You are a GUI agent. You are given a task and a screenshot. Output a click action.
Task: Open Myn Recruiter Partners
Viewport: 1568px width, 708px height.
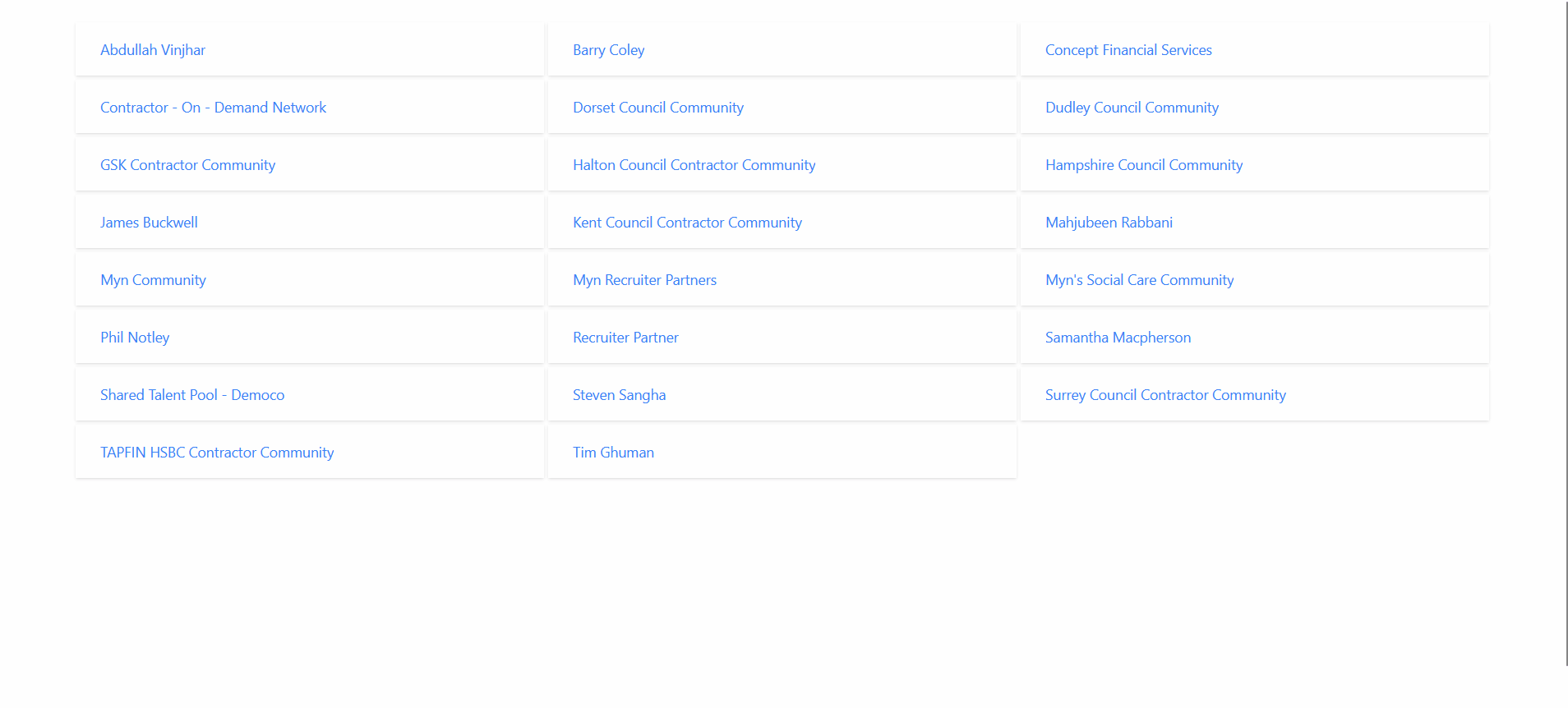coord(644,280)
